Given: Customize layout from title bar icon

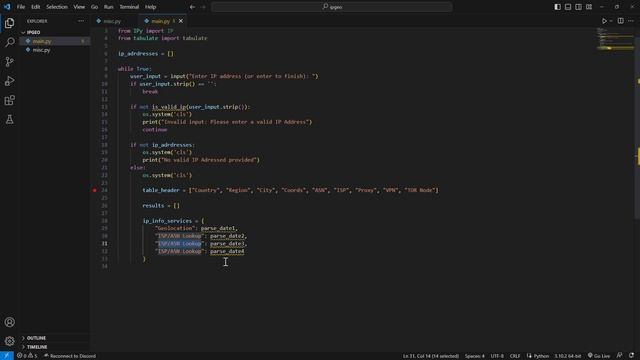Looking at the screenshot, I should (589, 7).
